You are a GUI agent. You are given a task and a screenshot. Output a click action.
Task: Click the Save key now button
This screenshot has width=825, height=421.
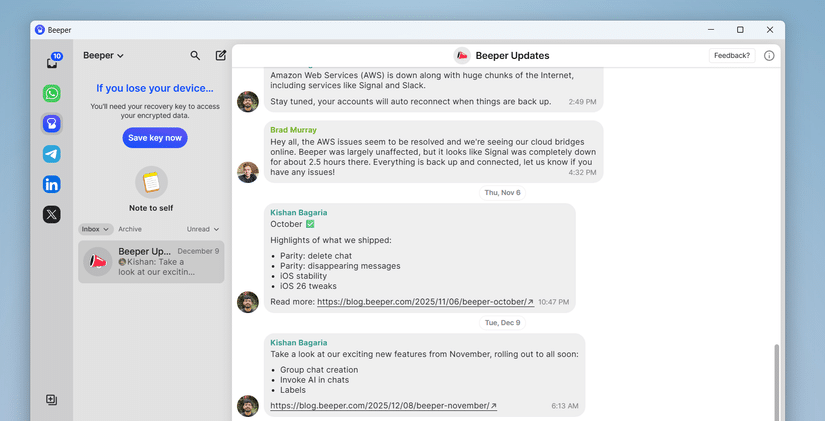(155, 138)
